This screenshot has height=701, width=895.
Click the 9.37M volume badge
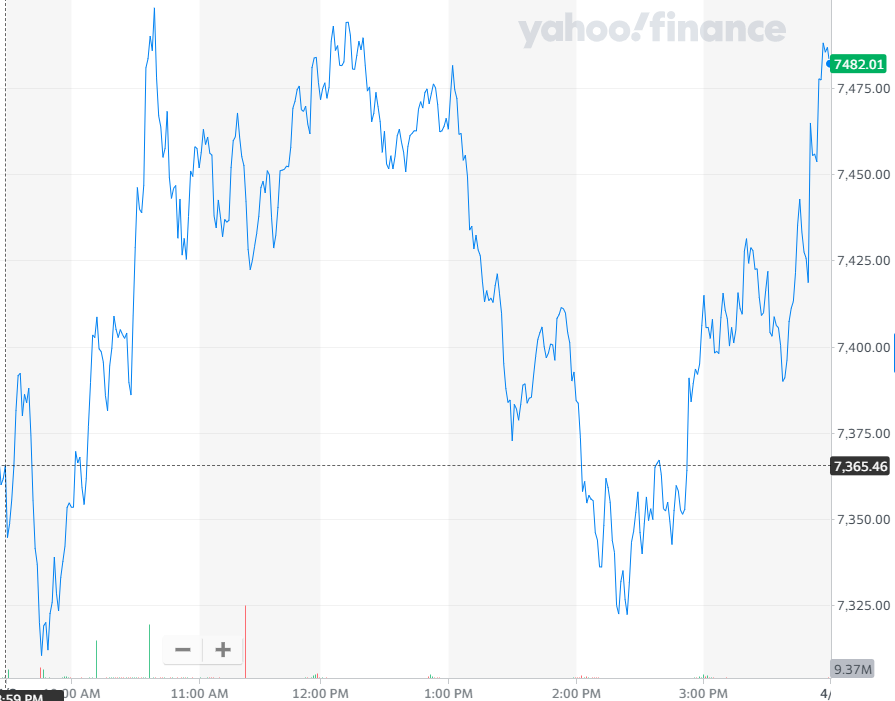pos(853,669)
